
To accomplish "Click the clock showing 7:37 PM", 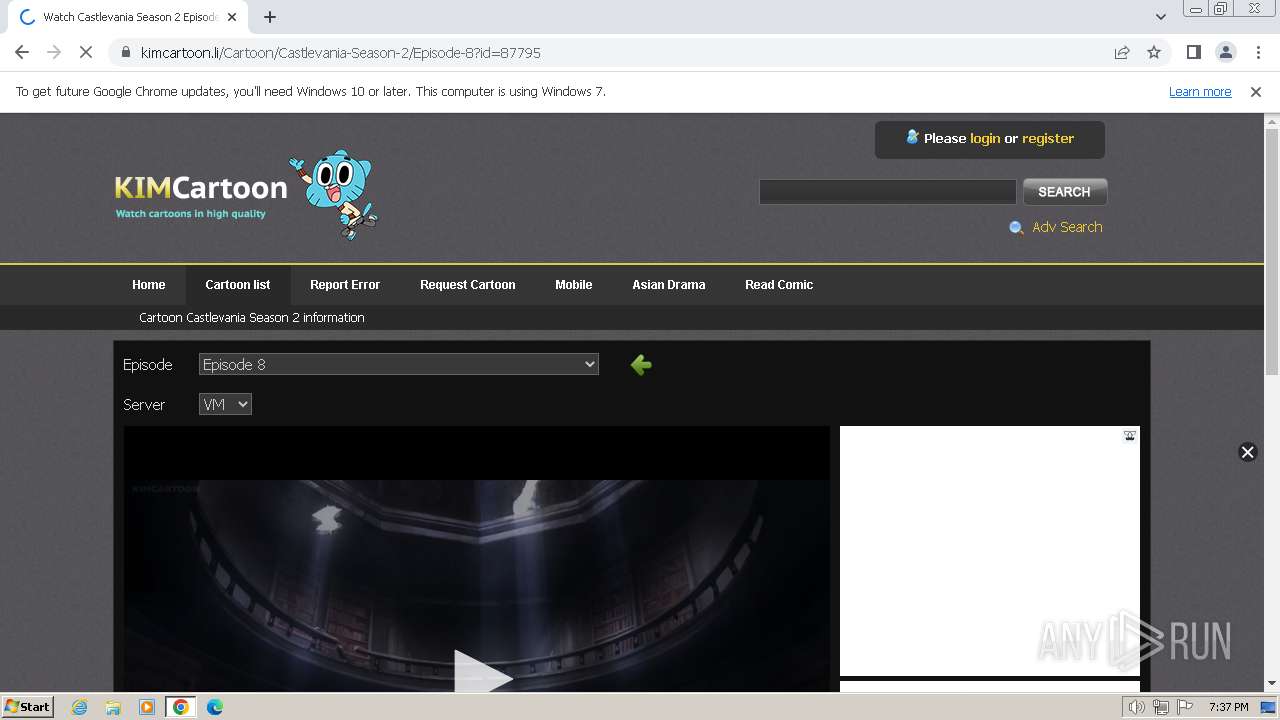I will 1228,707.
